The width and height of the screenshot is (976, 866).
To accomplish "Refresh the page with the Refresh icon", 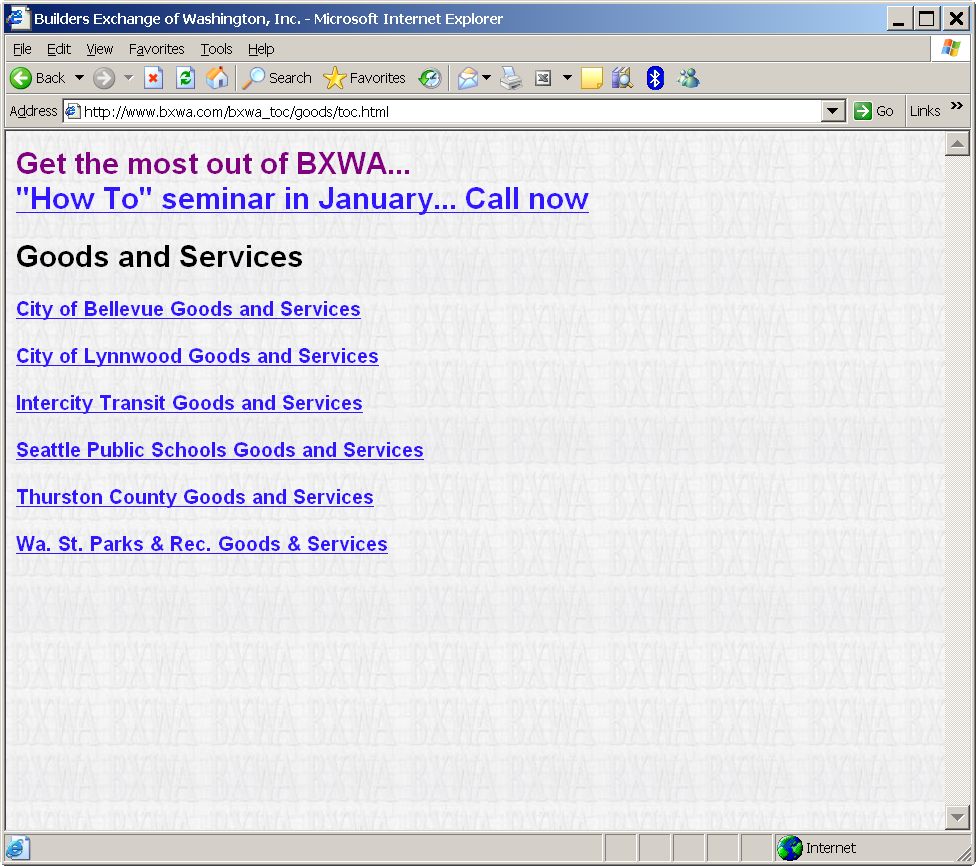I will coord(185,78).
